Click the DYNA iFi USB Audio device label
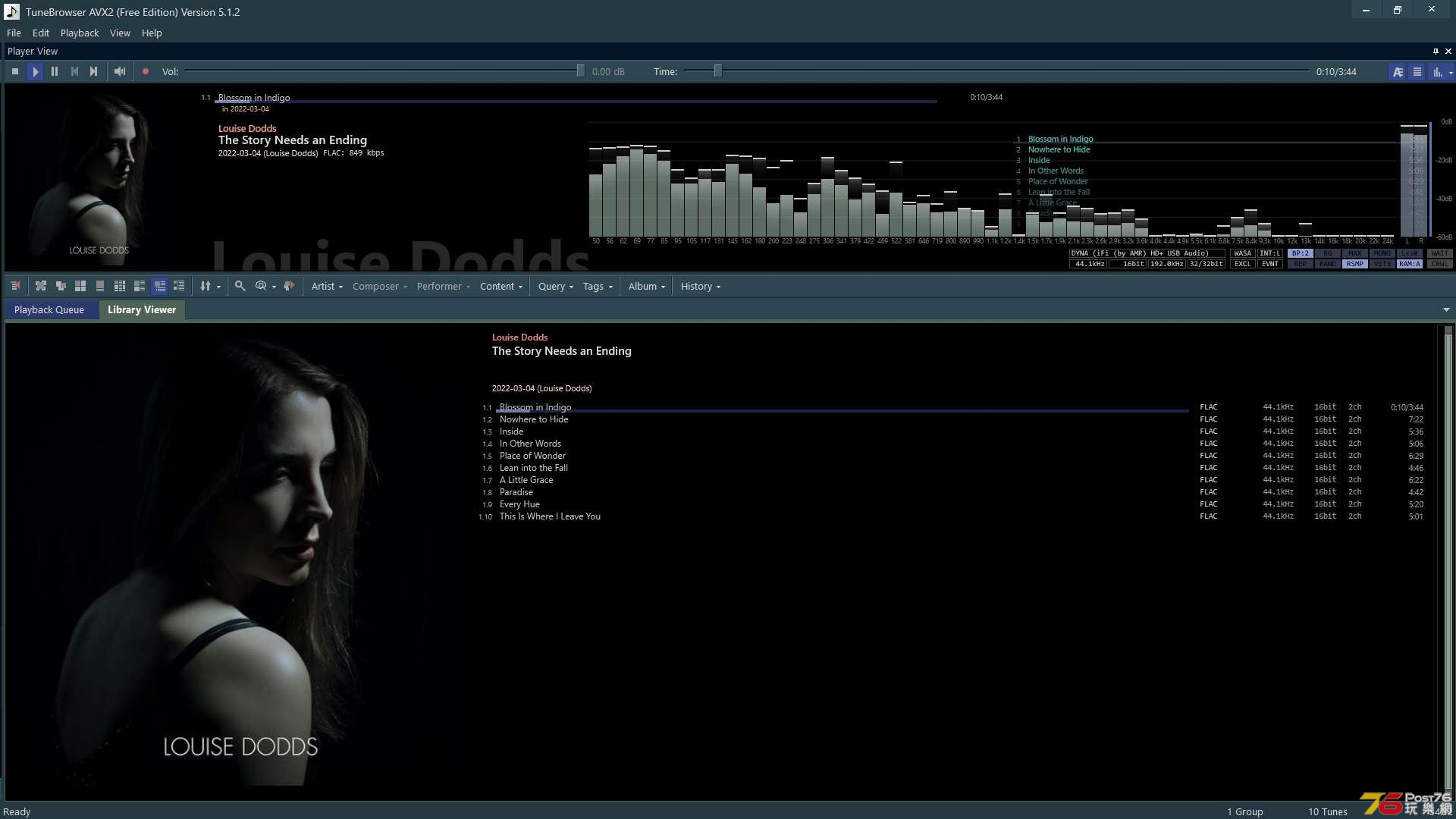Image resolution: width=1456 pixels, height=819 pixels. [1147, 253]
